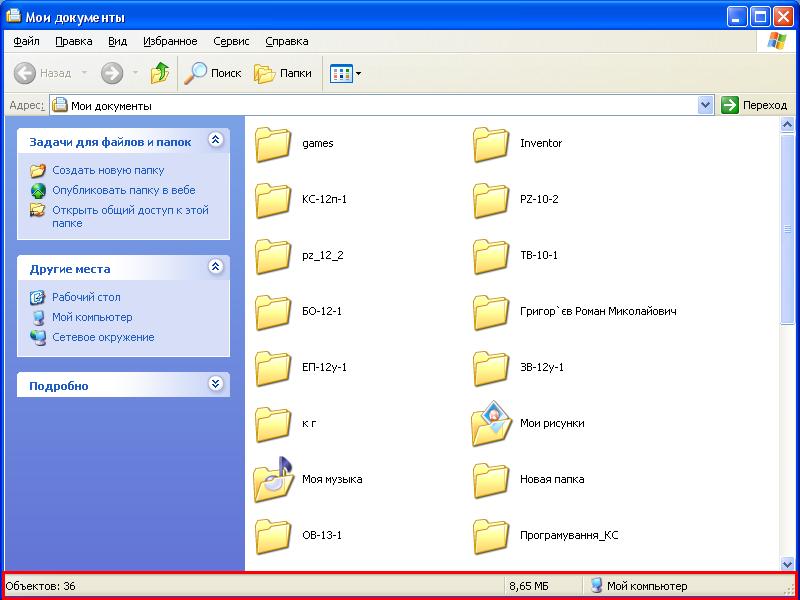Select Григор`єв Роман Миколайович folder icon

491,312
